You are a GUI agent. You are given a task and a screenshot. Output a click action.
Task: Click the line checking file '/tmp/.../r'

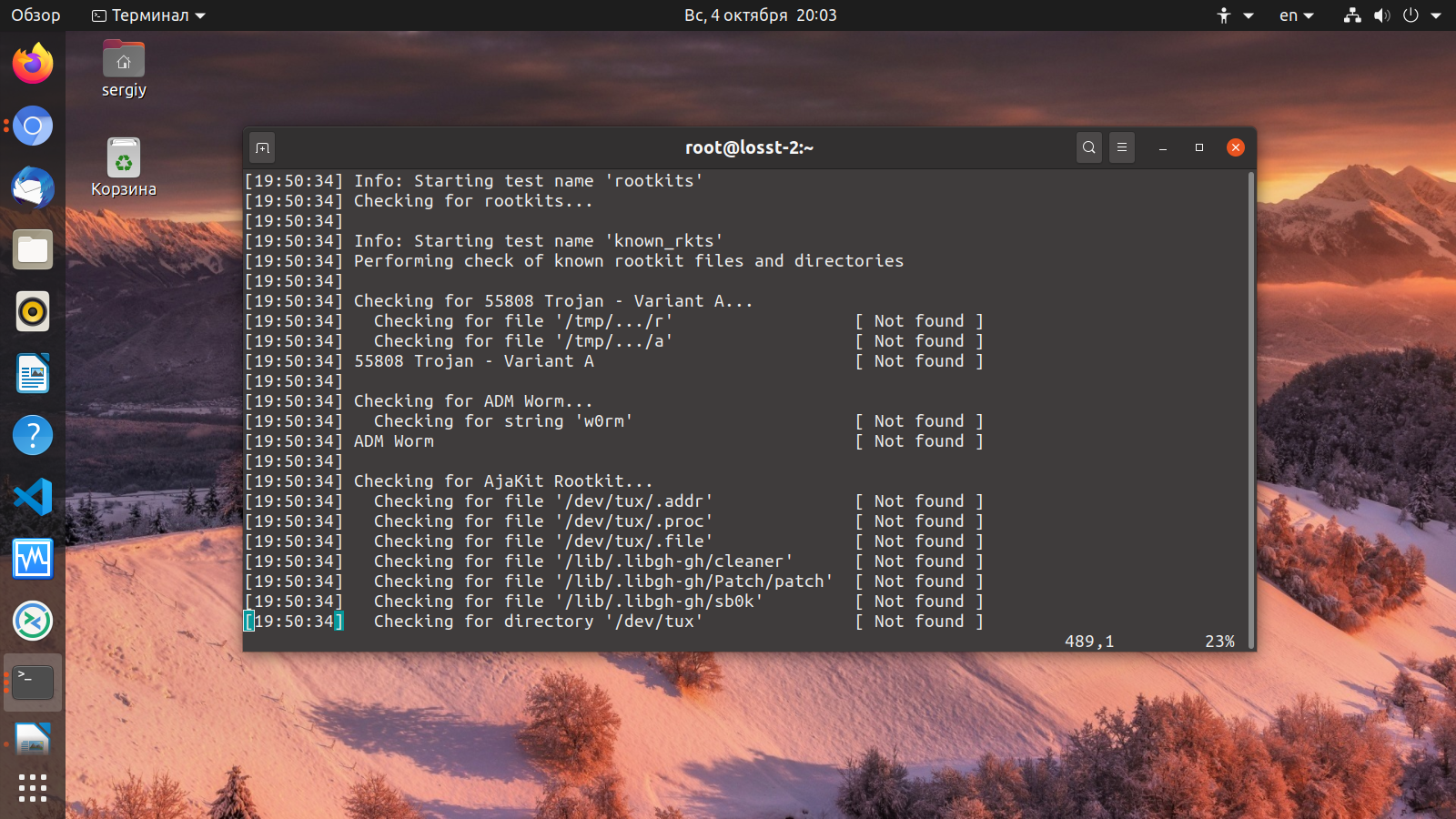614,321
